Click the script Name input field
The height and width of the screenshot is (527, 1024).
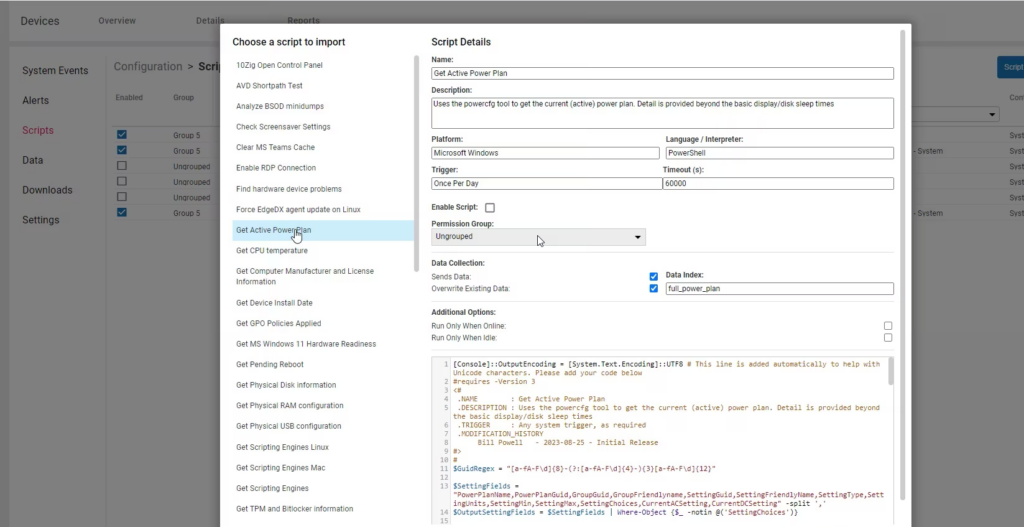[662, 73]
